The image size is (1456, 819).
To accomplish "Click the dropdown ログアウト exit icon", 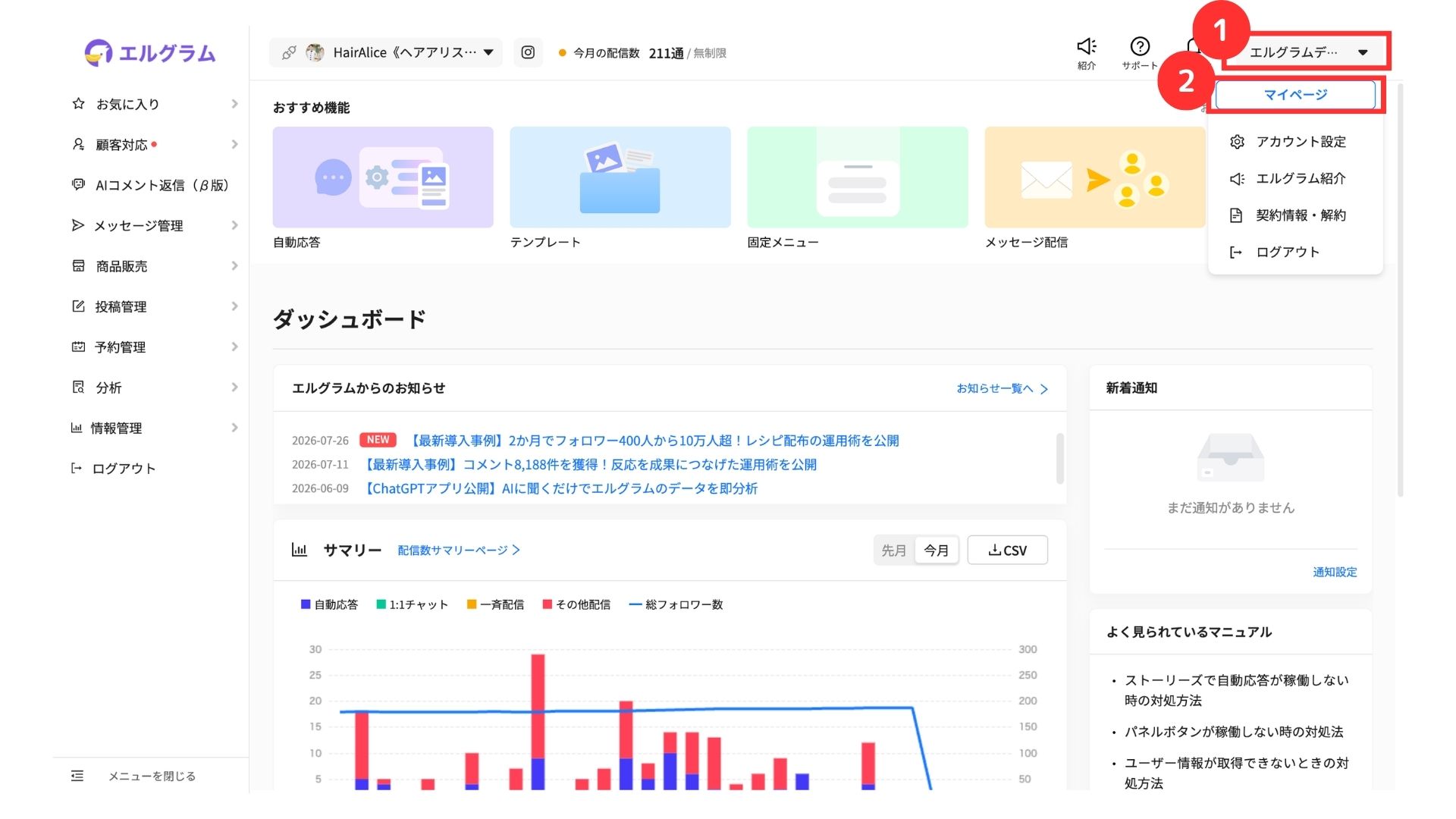I will click(x=1236, y=253).
